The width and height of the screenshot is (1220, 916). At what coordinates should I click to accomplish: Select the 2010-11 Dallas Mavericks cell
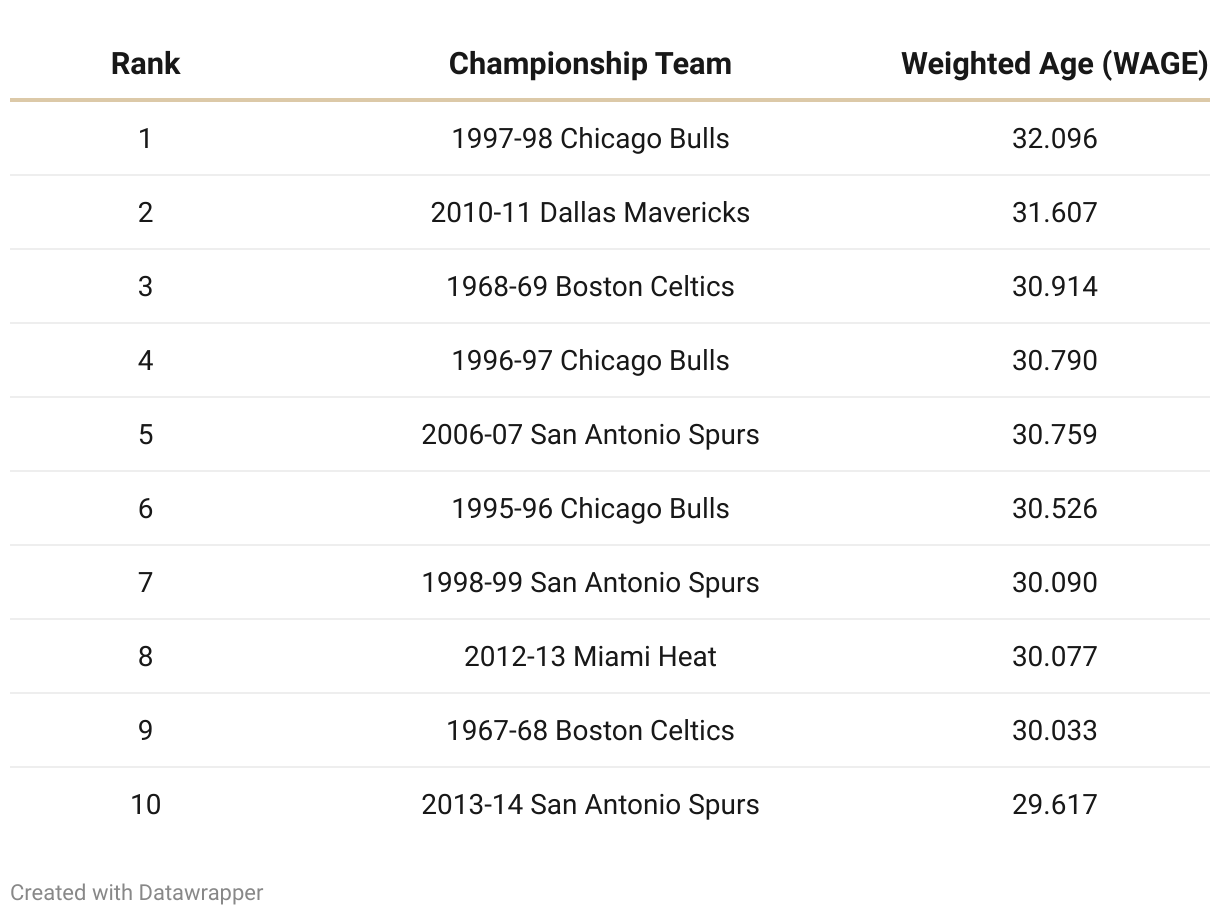(x=590, y=212)
